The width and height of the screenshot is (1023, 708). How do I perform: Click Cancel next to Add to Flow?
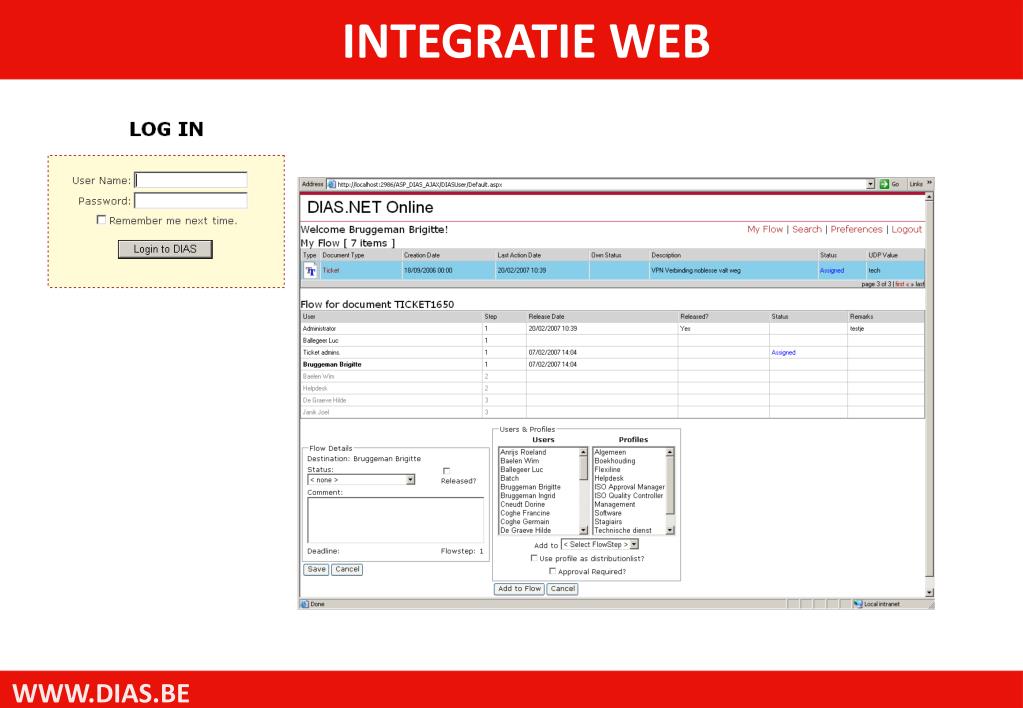[x=562, y=589]
